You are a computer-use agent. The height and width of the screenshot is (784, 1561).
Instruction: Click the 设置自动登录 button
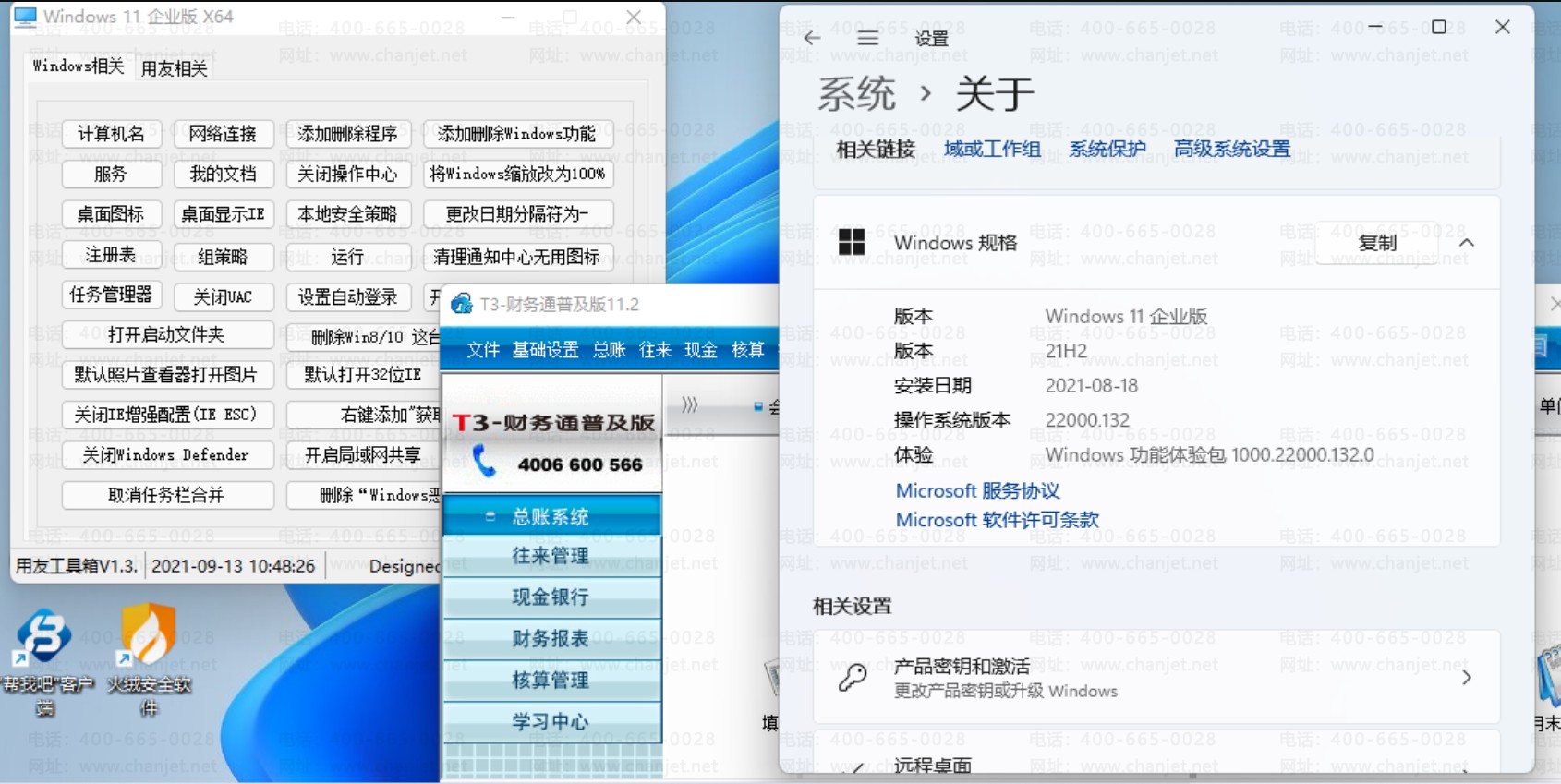[x=347, y=296]
